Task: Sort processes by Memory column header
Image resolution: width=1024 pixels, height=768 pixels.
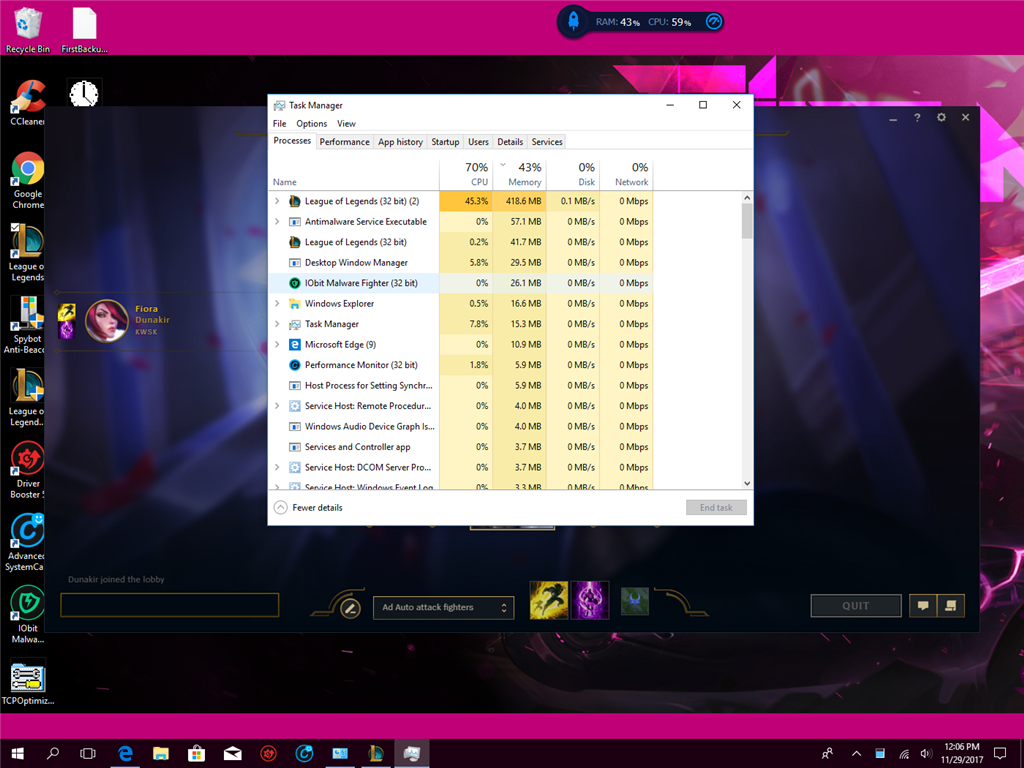Action: (520, 174)
